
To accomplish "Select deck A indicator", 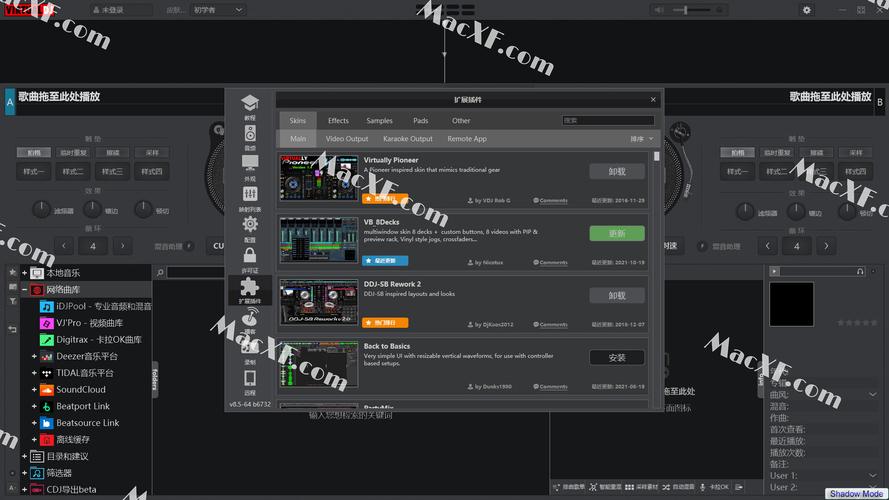I will point(10,102).
